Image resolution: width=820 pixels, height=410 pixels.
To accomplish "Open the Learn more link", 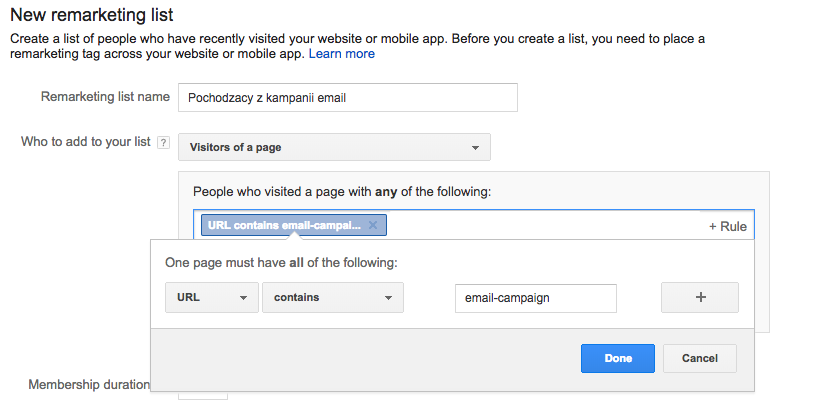I will [342, 54].
